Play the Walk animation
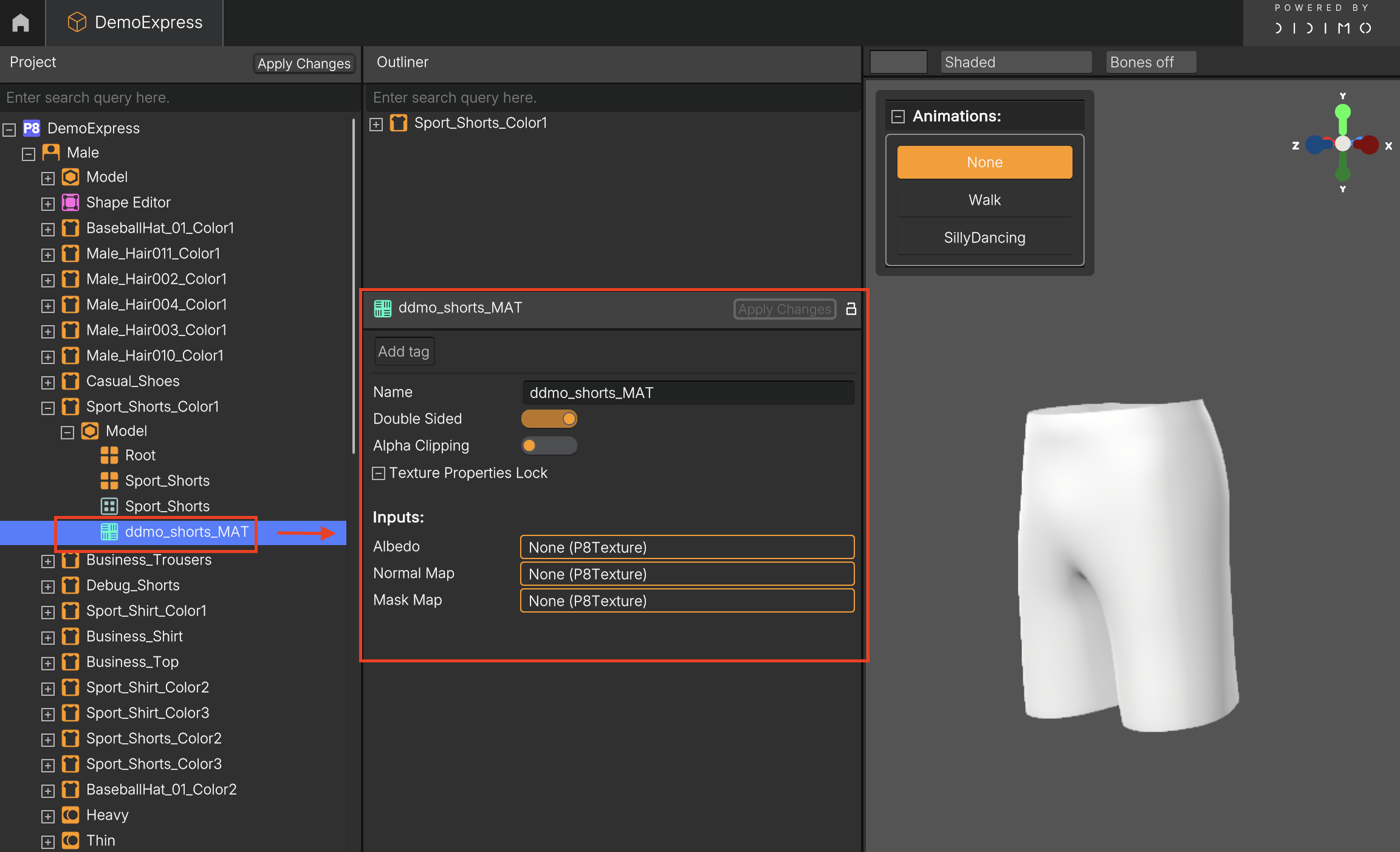The image size is (1400, 852). point(984,200)
